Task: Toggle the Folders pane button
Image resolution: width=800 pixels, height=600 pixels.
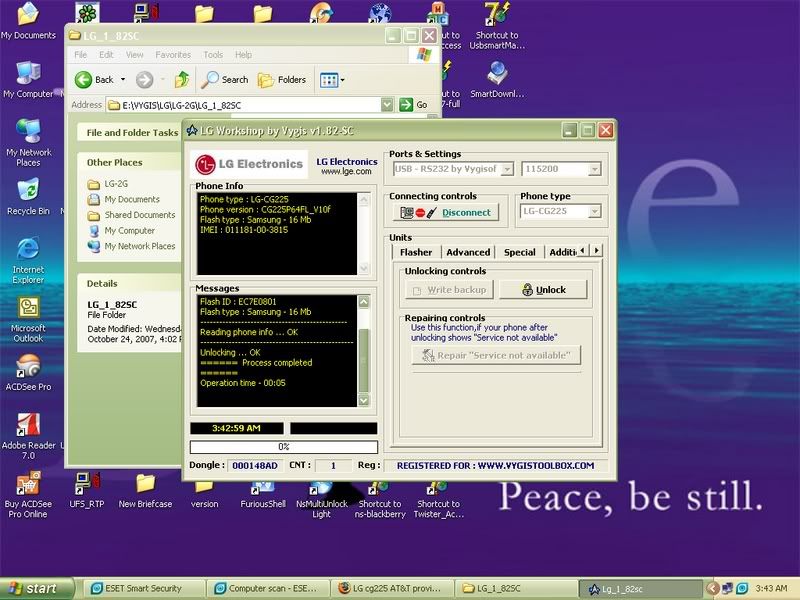Action: [x=282, y=80]
